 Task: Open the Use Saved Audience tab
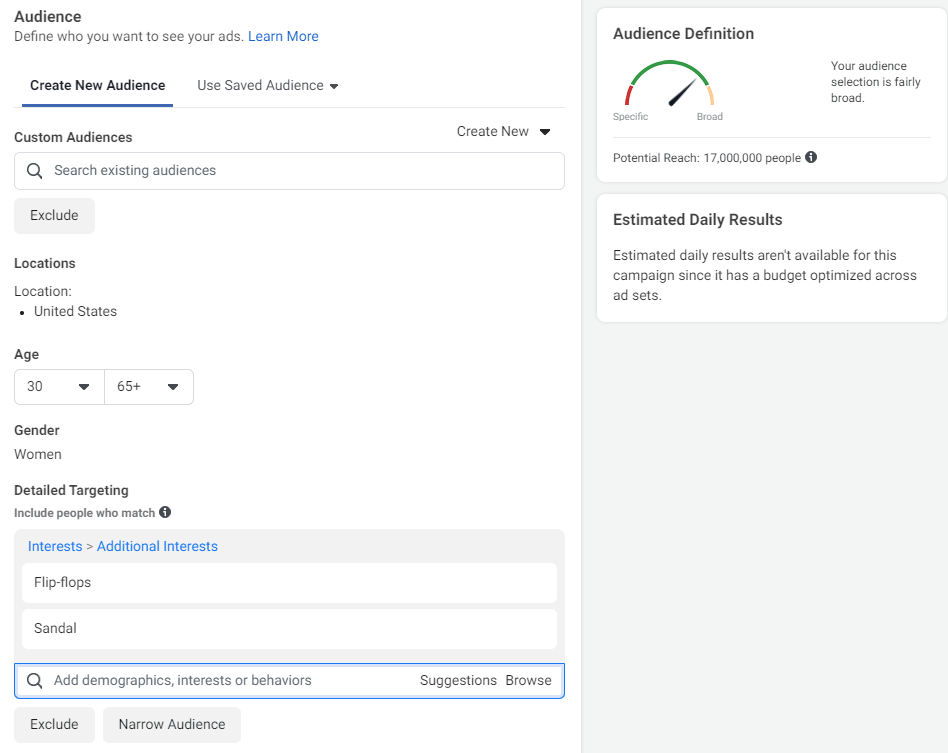[x=267, y=86]
